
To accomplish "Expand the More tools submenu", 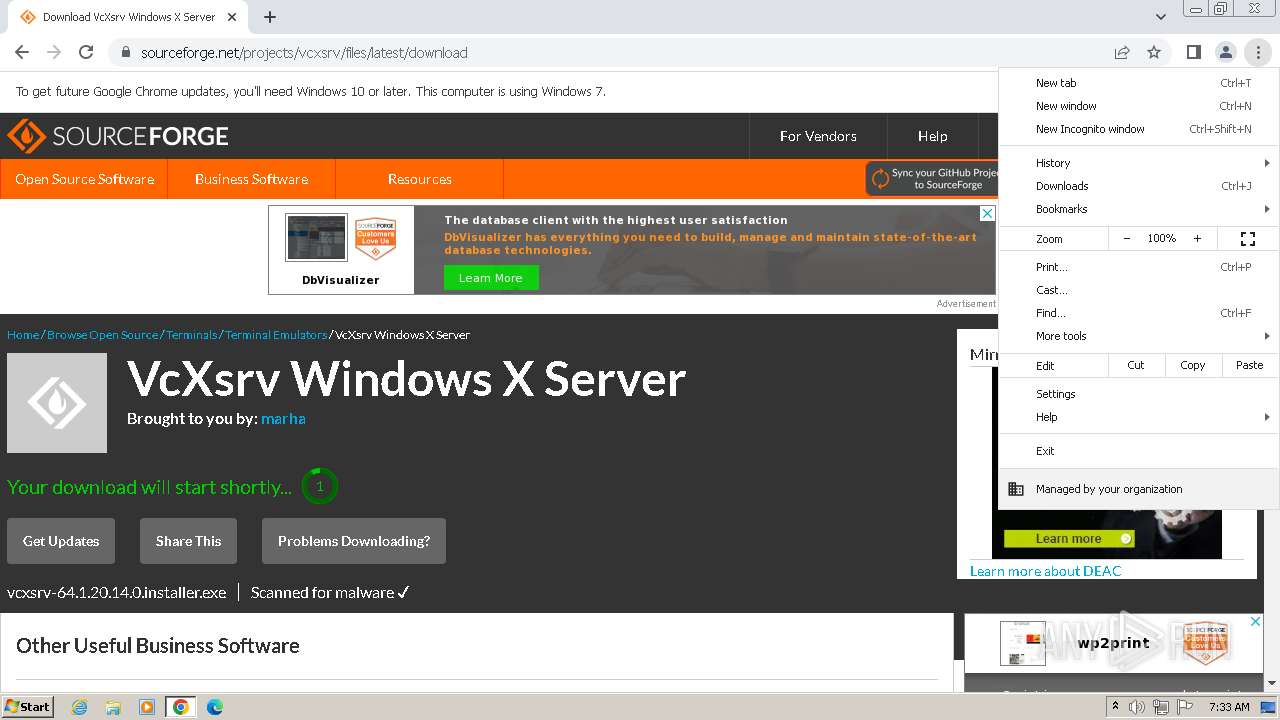I will pos(1139,336).
